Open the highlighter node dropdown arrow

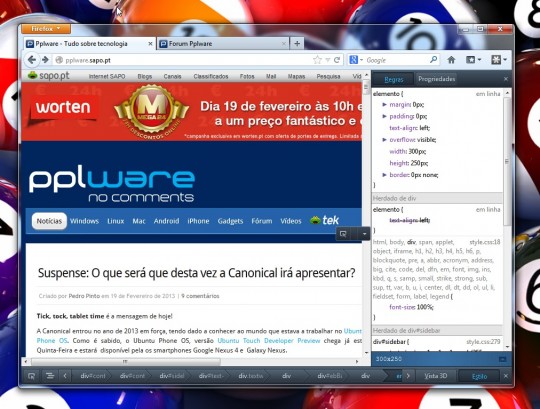click(x=364, y=234)
